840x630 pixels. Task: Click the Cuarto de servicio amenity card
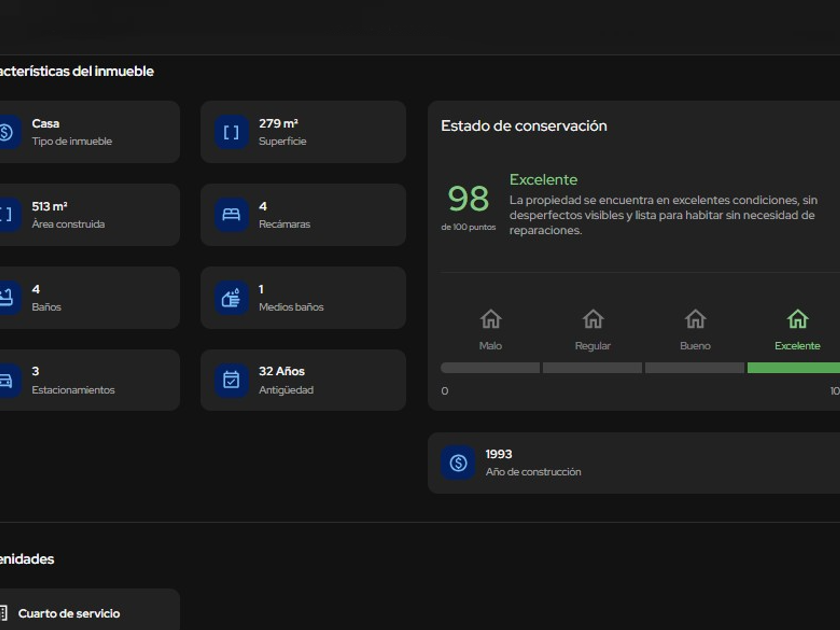coord(88,610)
